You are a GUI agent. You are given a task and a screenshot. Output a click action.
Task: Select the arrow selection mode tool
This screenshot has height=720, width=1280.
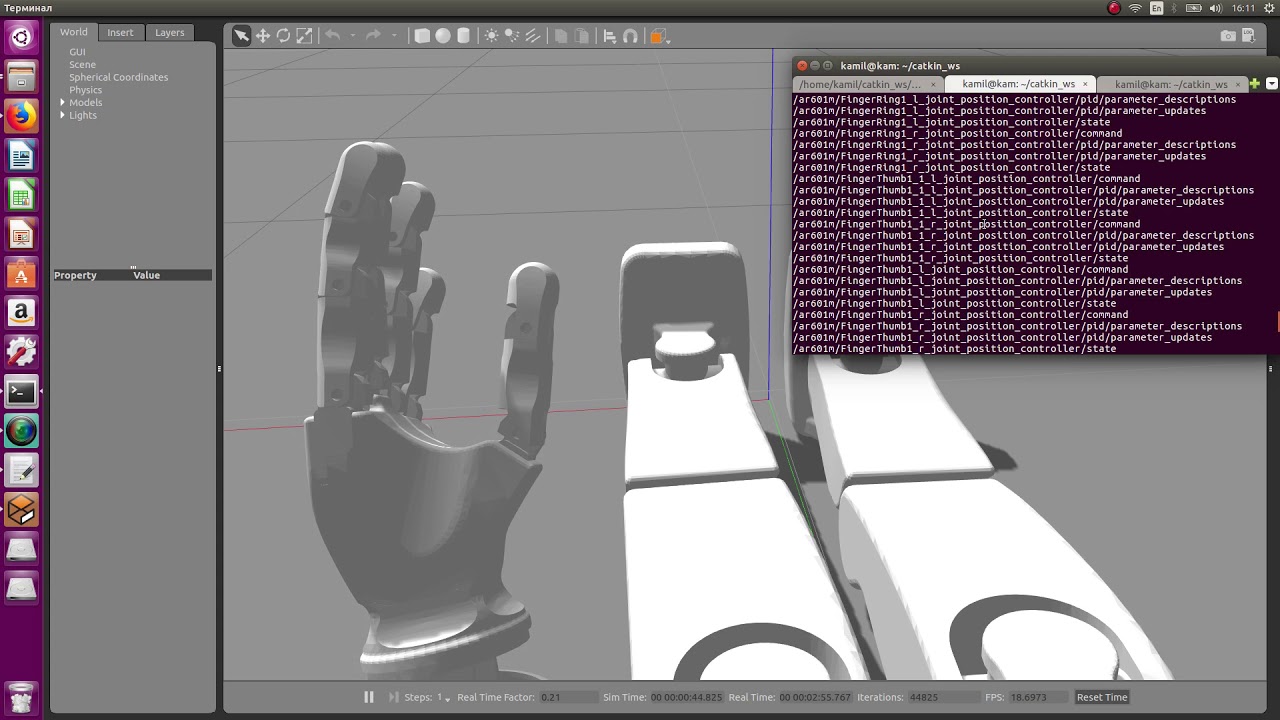pos(241,36)
